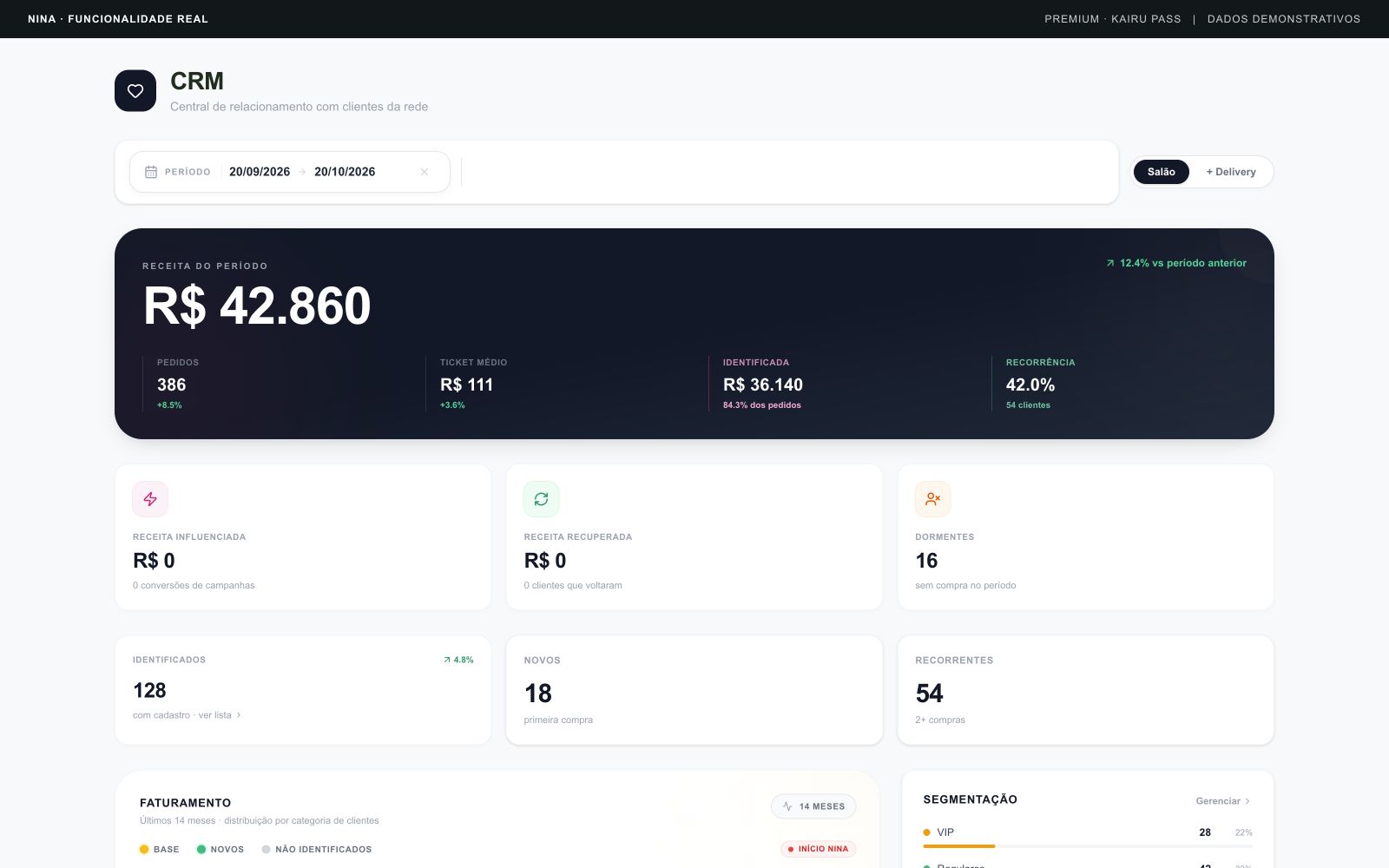Image resolution: width=1389 pixels, height=868 pixels.
Task: Click the Premium · Kairu Pass label
Action: click(x=1113, y=19)
